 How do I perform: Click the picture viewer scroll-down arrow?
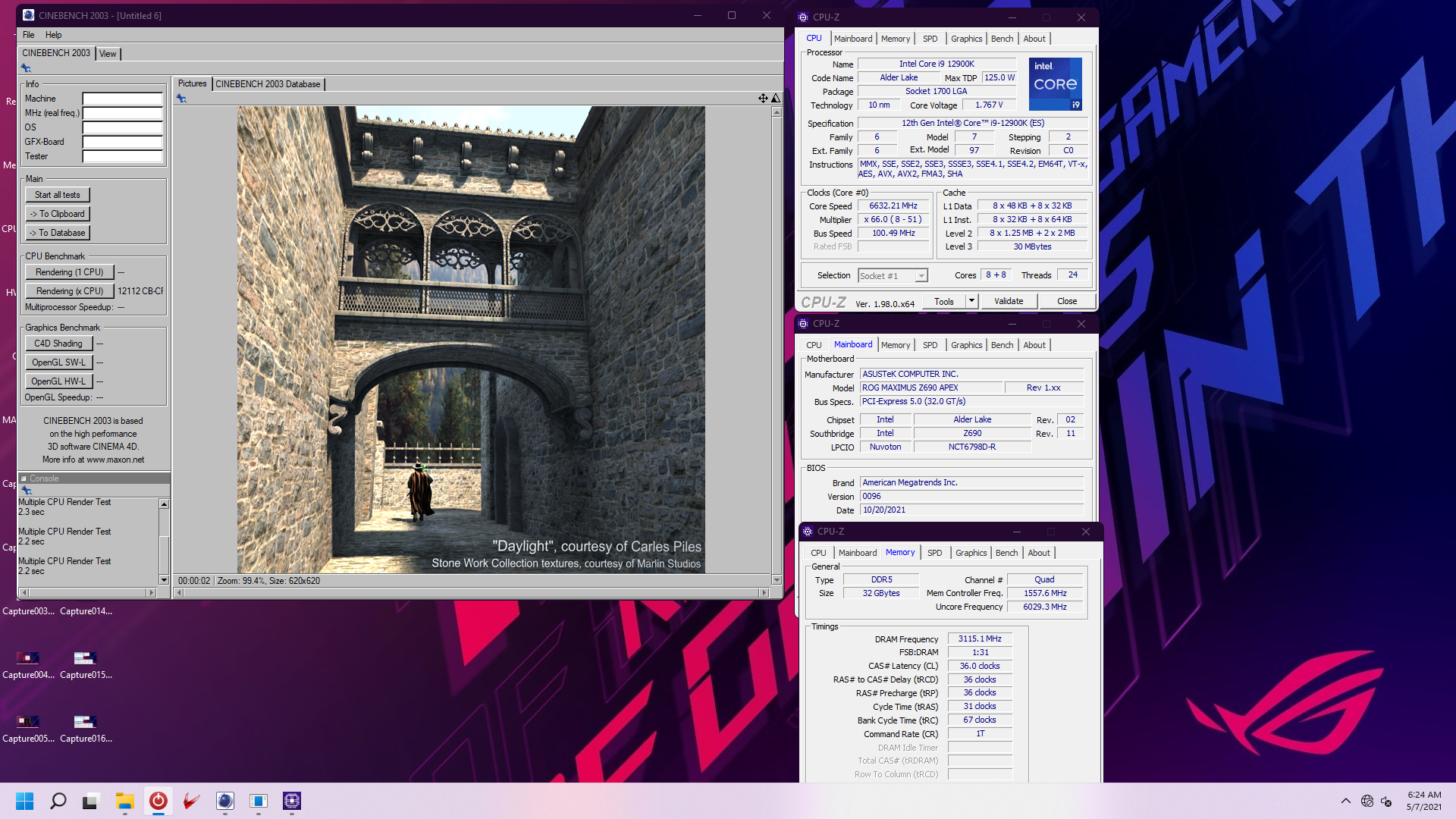click(777, 580)
